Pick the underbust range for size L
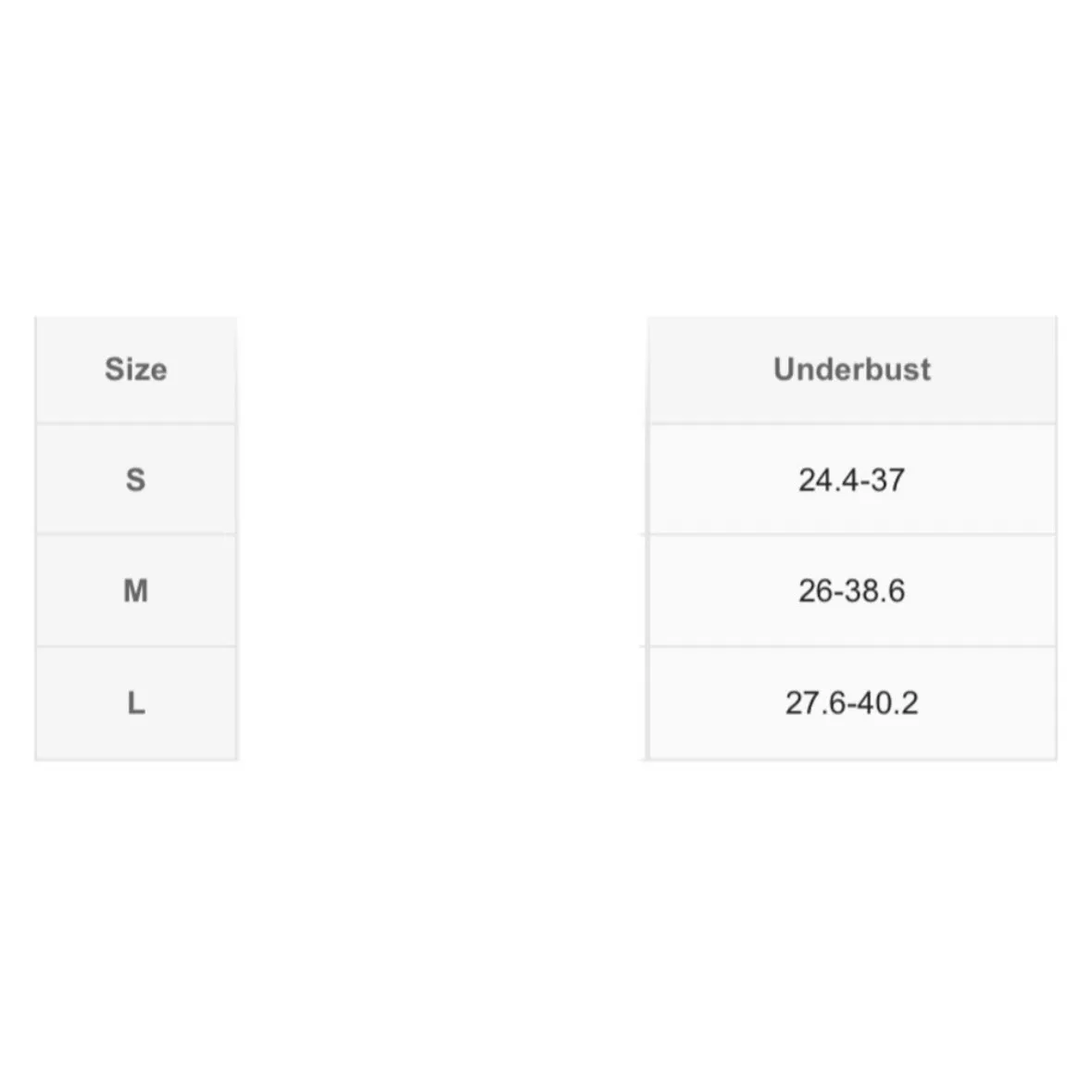 pyautogui.click(x=852, y=704)
